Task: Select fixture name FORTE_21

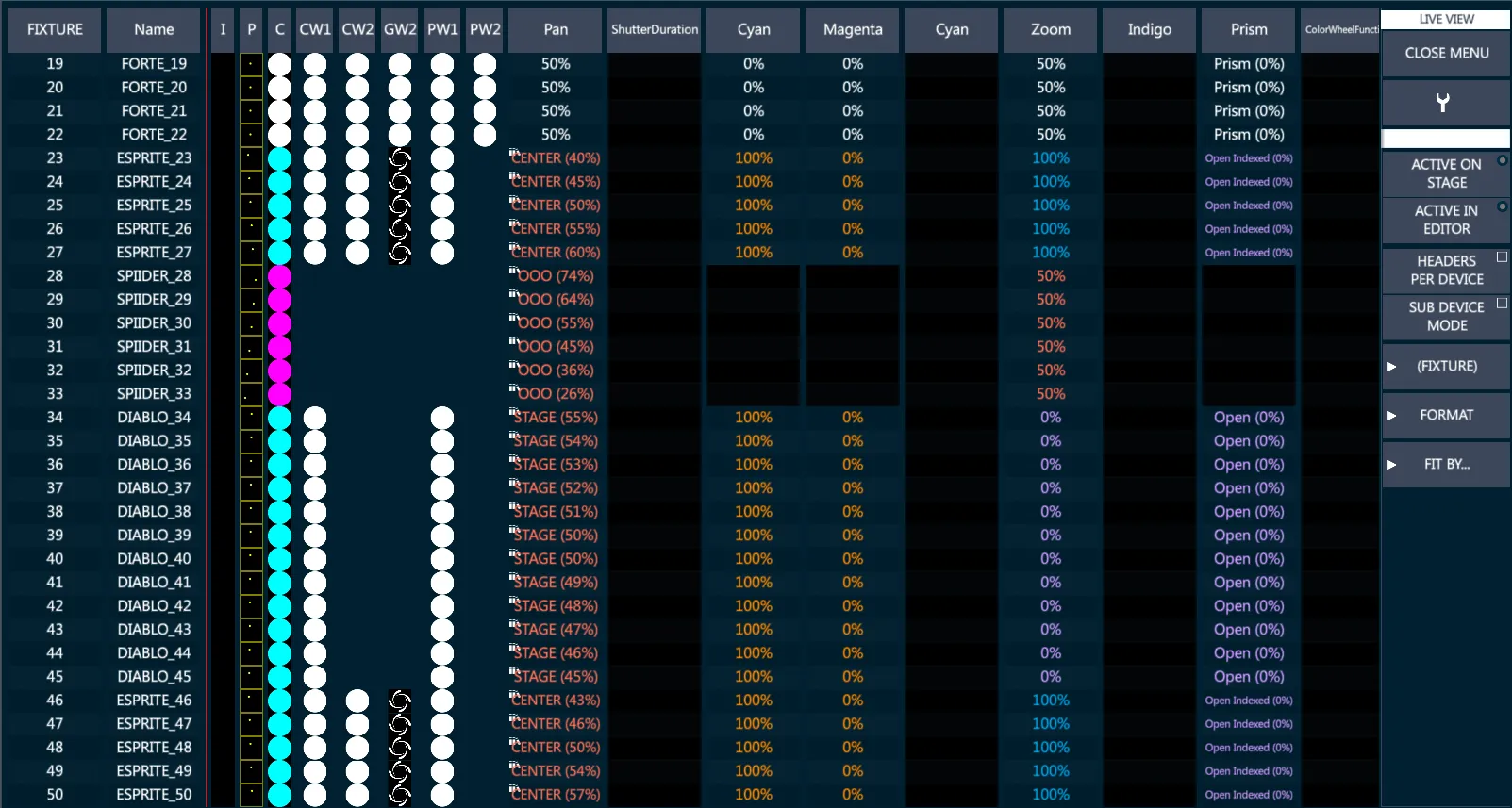Action: click(154, 111)
